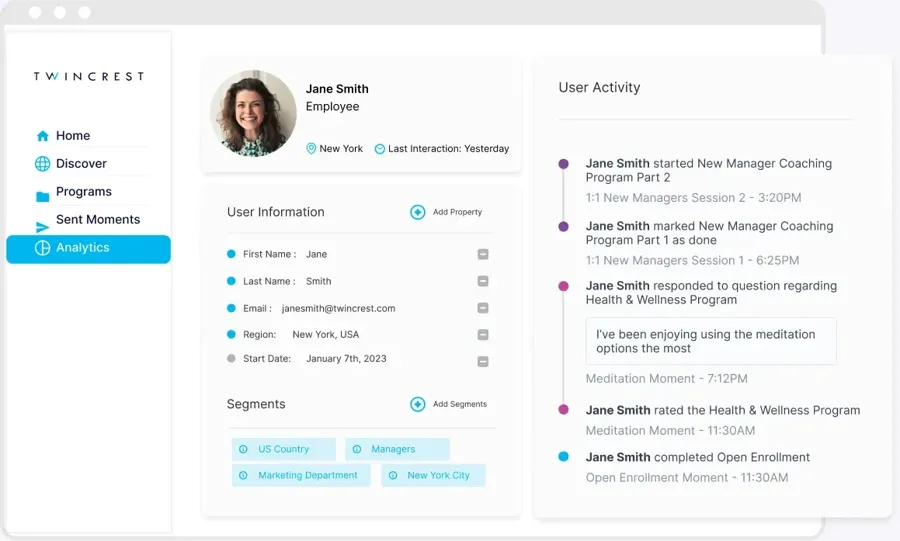Click the info icon on Managers tag
This screenshot has height=541, width=900.
357,449
